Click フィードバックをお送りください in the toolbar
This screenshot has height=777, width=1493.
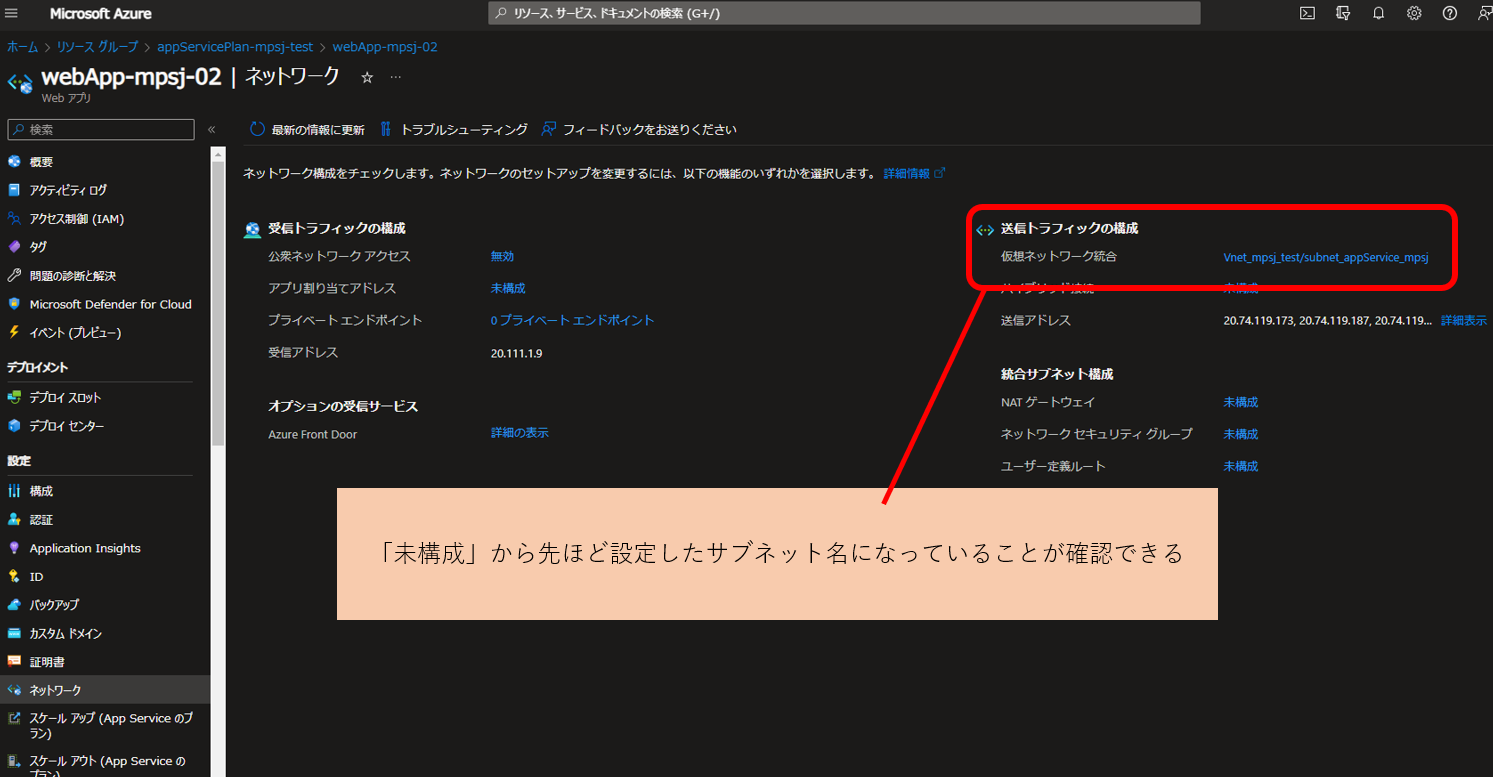(639, 129)
